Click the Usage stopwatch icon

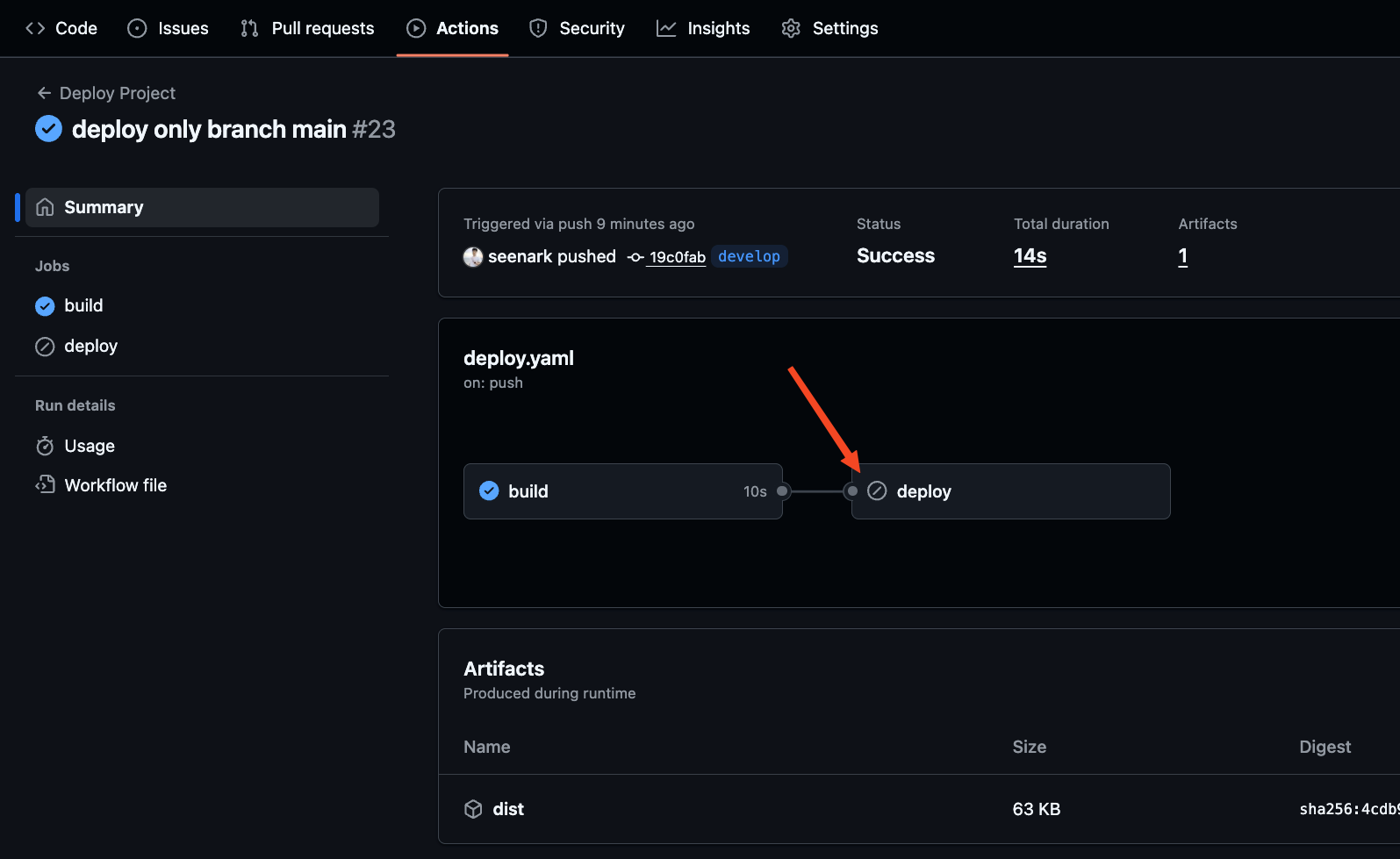(45, 446)
